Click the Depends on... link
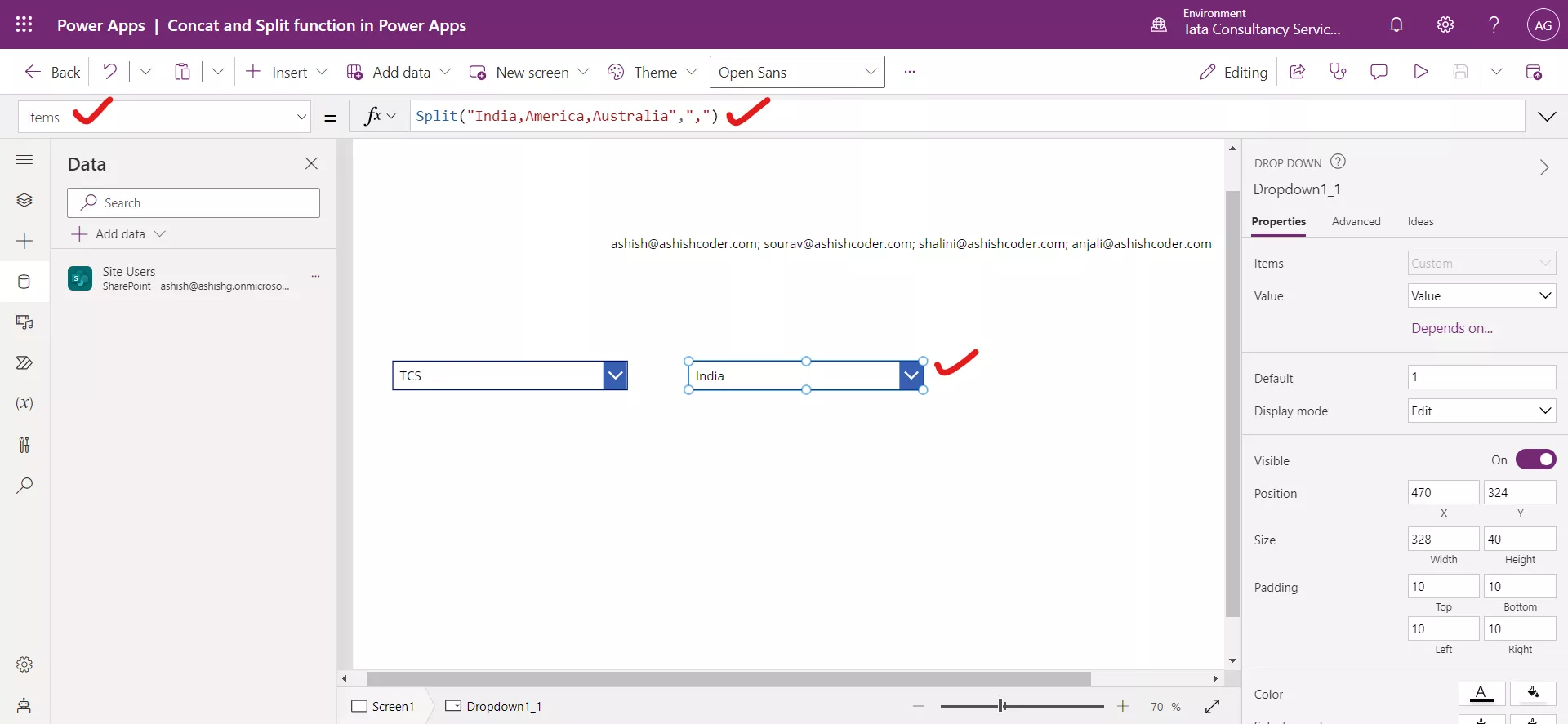Screen dimensions: 1568x724 click(1452, 328)
